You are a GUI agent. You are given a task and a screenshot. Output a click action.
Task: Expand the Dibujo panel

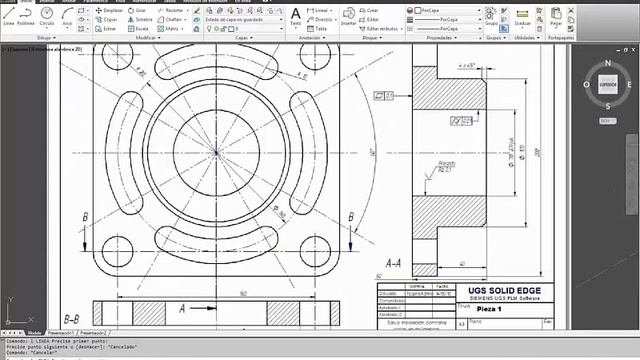click(46, 38)
